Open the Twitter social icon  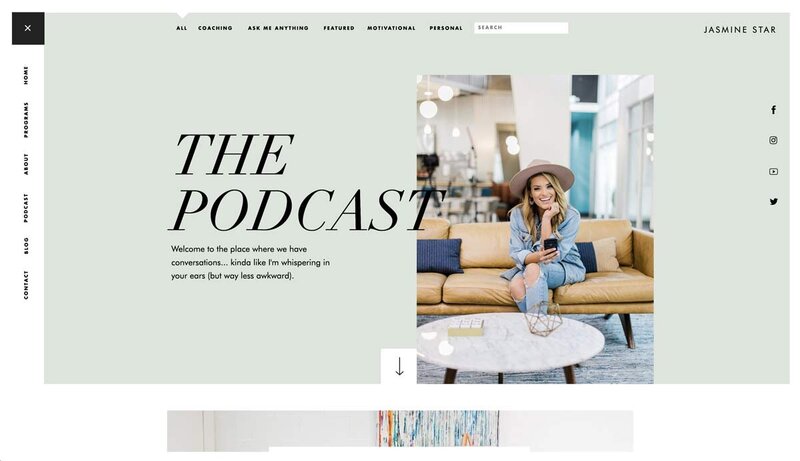(x=773, y=201)
